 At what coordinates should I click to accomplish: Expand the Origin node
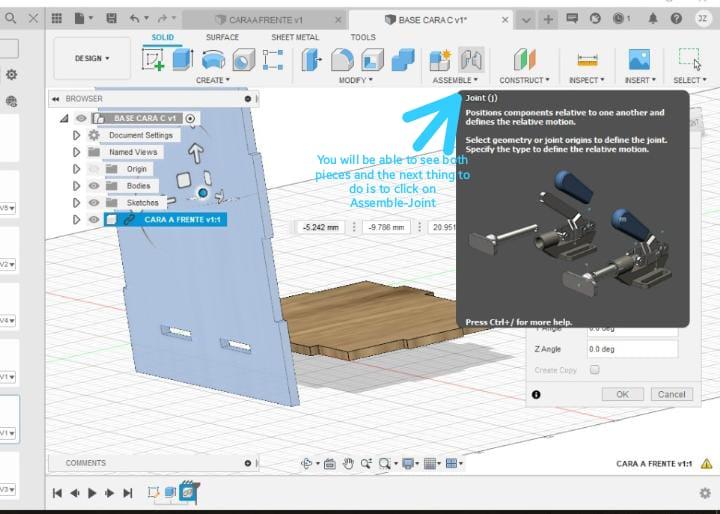click(x=76, y=169)
